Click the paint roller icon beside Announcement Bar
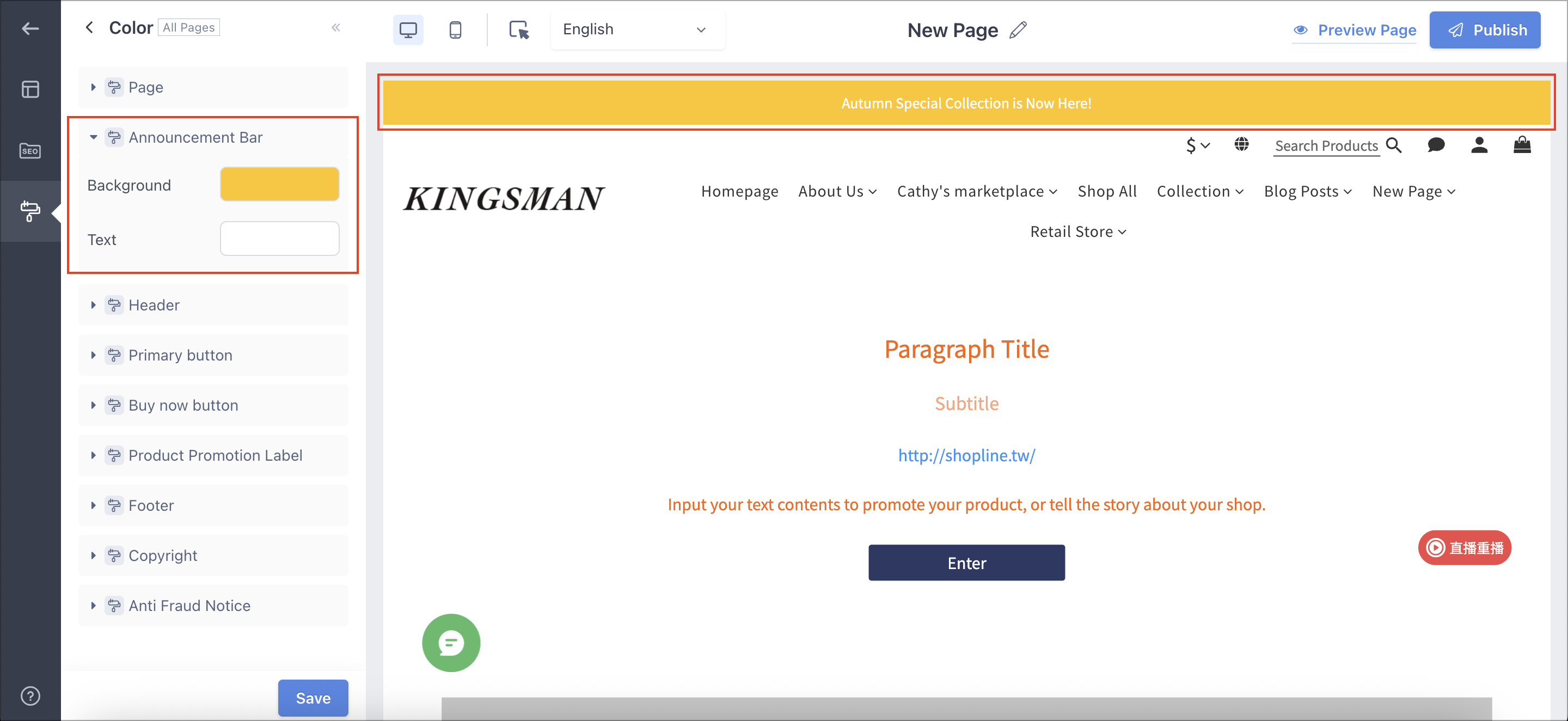Screen dimensions: 1568x721 point(114,138)
